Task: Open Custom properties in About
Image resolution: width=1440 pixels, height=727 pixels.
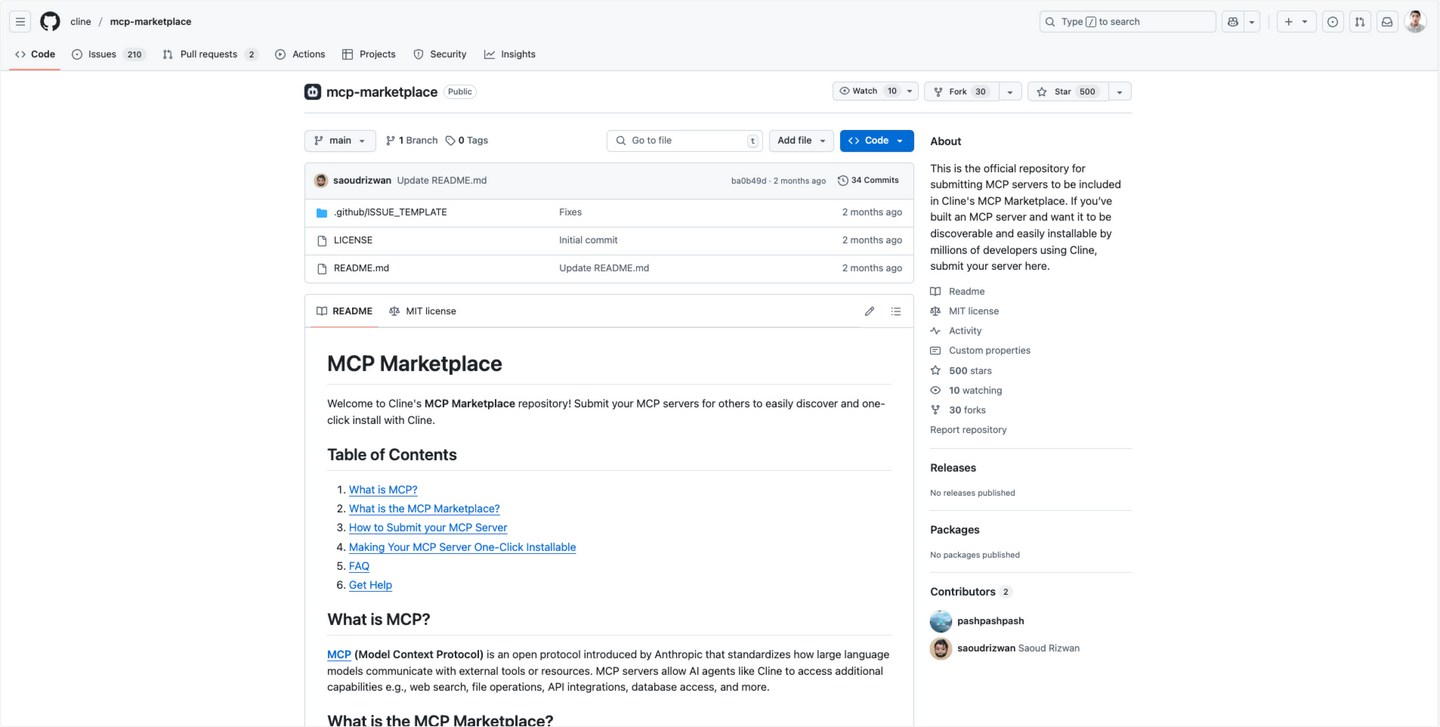Action: [x=989, y=351]
